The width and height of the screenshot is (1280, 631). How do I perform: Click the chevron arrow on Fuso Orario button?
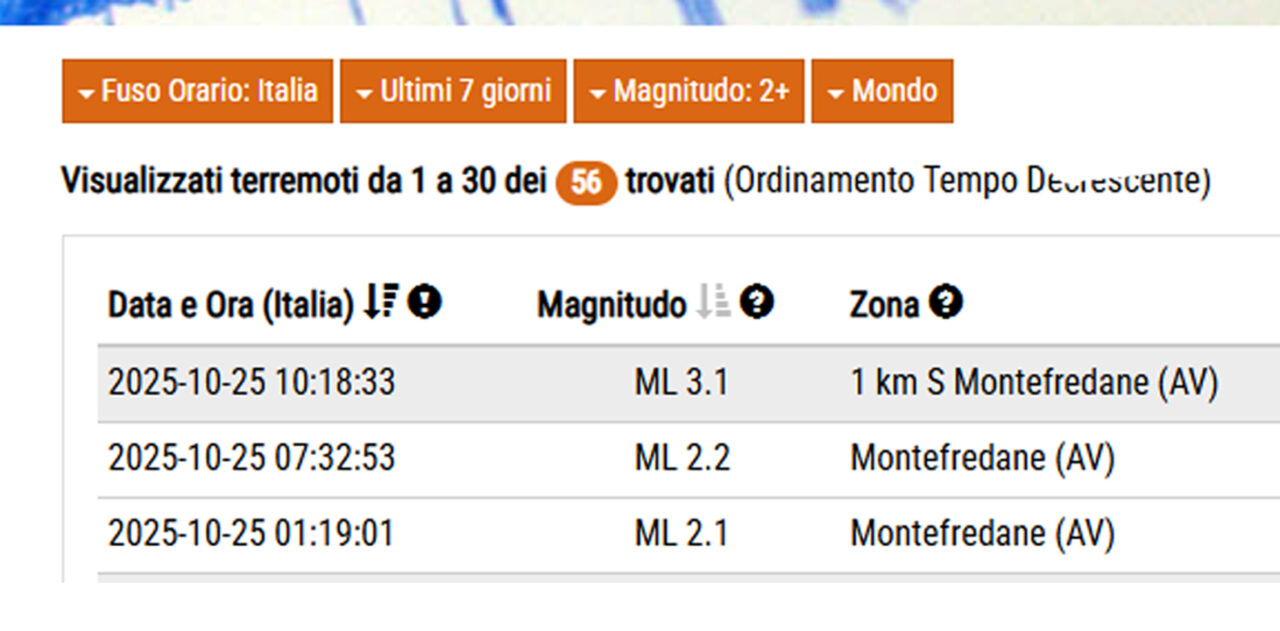[x=86, y=91]
